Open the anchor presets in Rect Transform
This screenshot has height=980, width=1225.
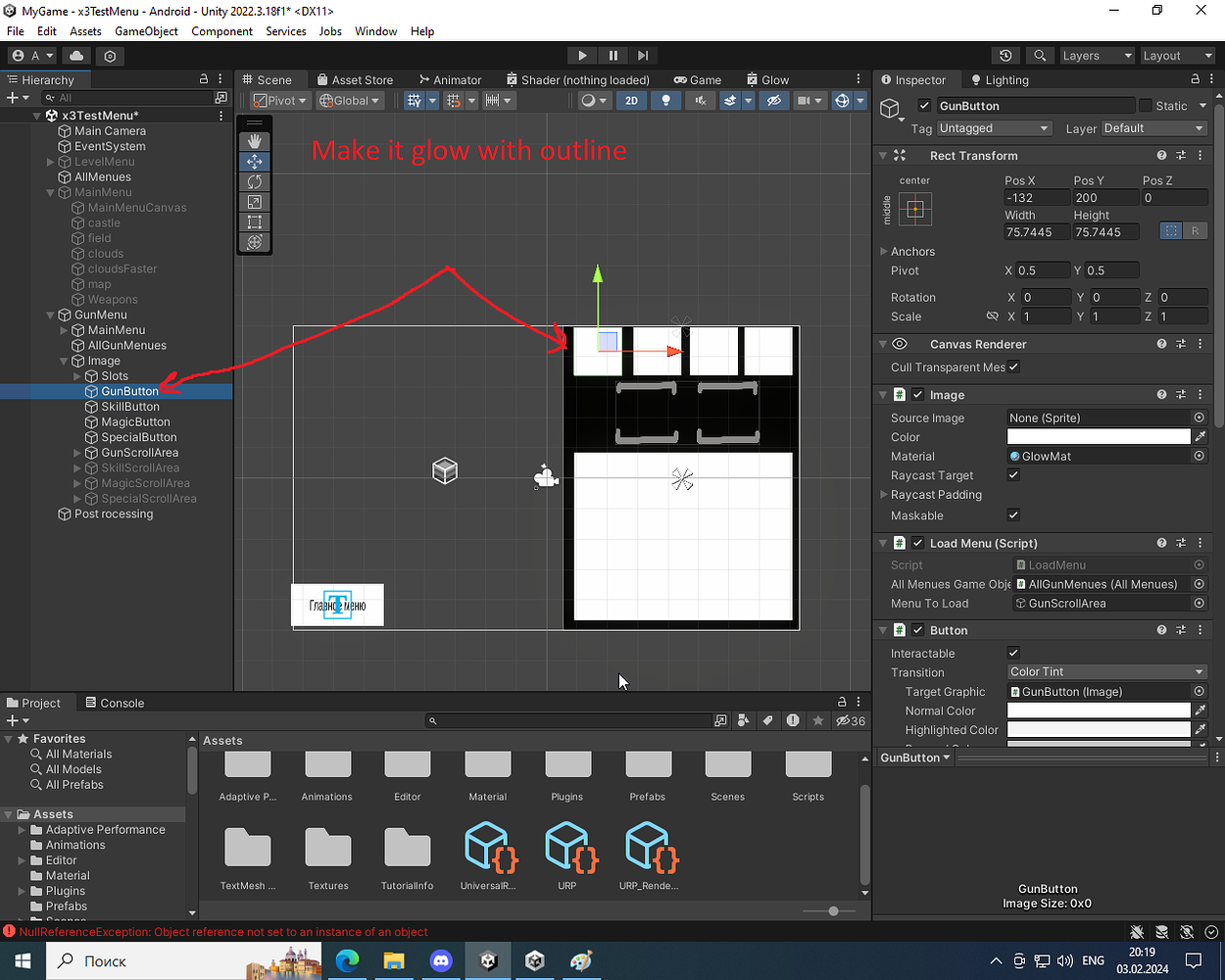[x=915, y=209]
